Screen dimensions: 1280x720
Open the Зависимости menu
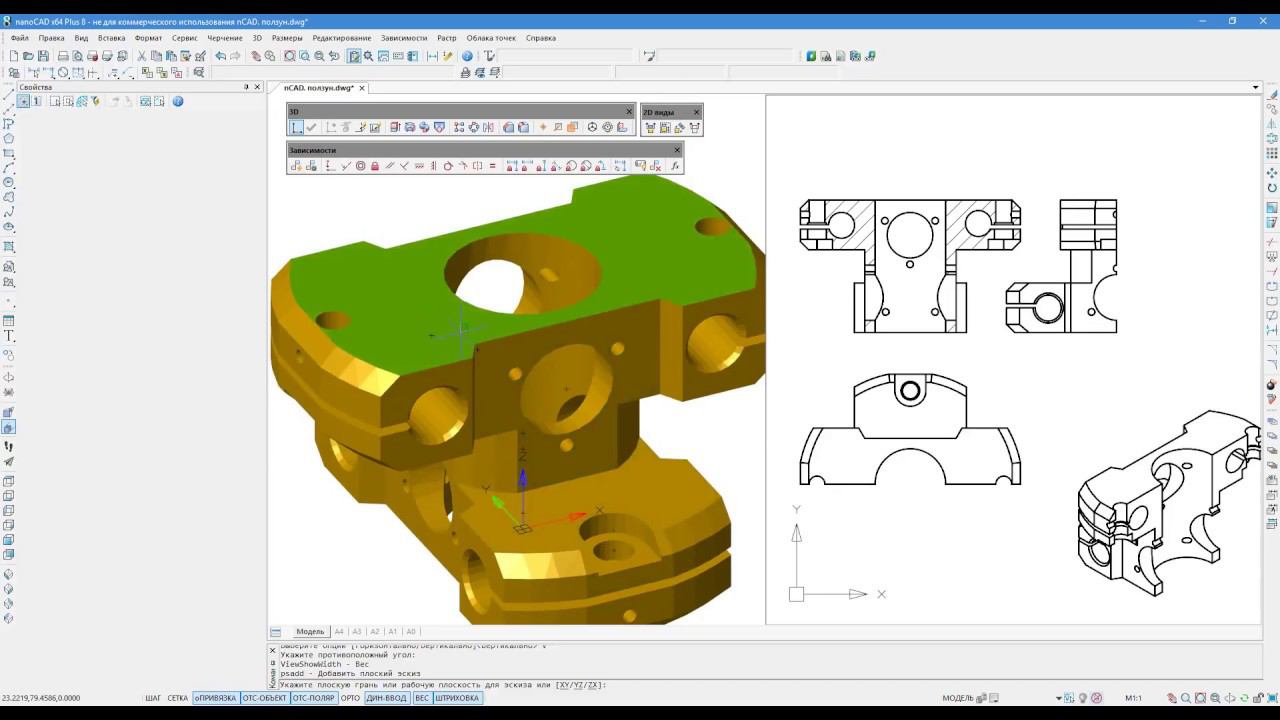coord(404,38)
